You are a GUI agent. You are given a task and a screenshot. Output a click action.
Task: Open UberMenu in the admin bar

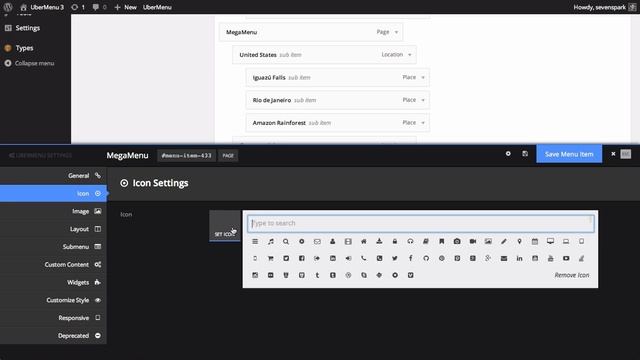[157, 7]
